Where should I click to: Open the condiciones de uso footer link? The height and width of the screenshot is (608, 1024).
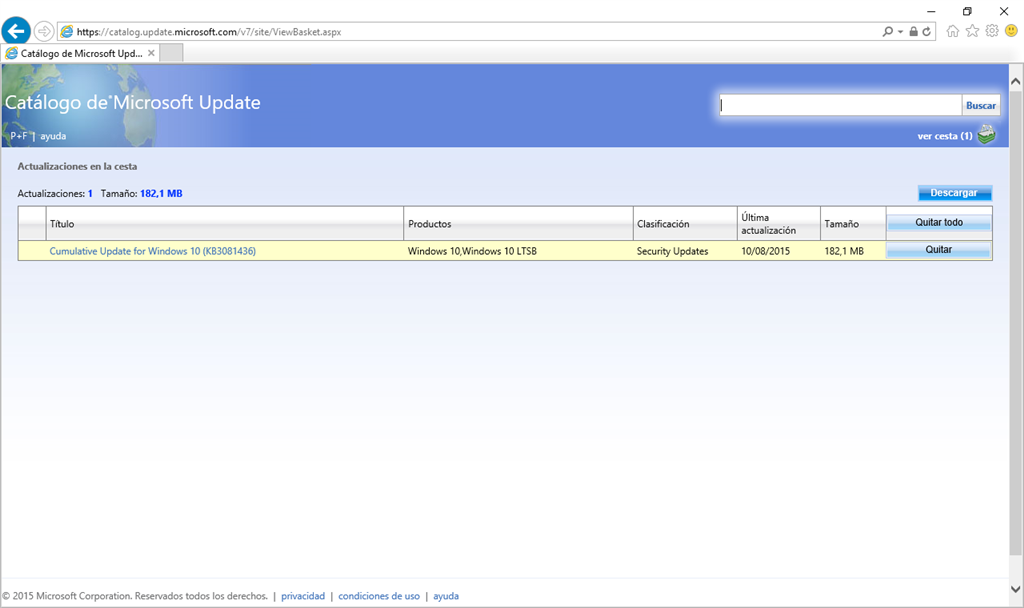[379, 596]
